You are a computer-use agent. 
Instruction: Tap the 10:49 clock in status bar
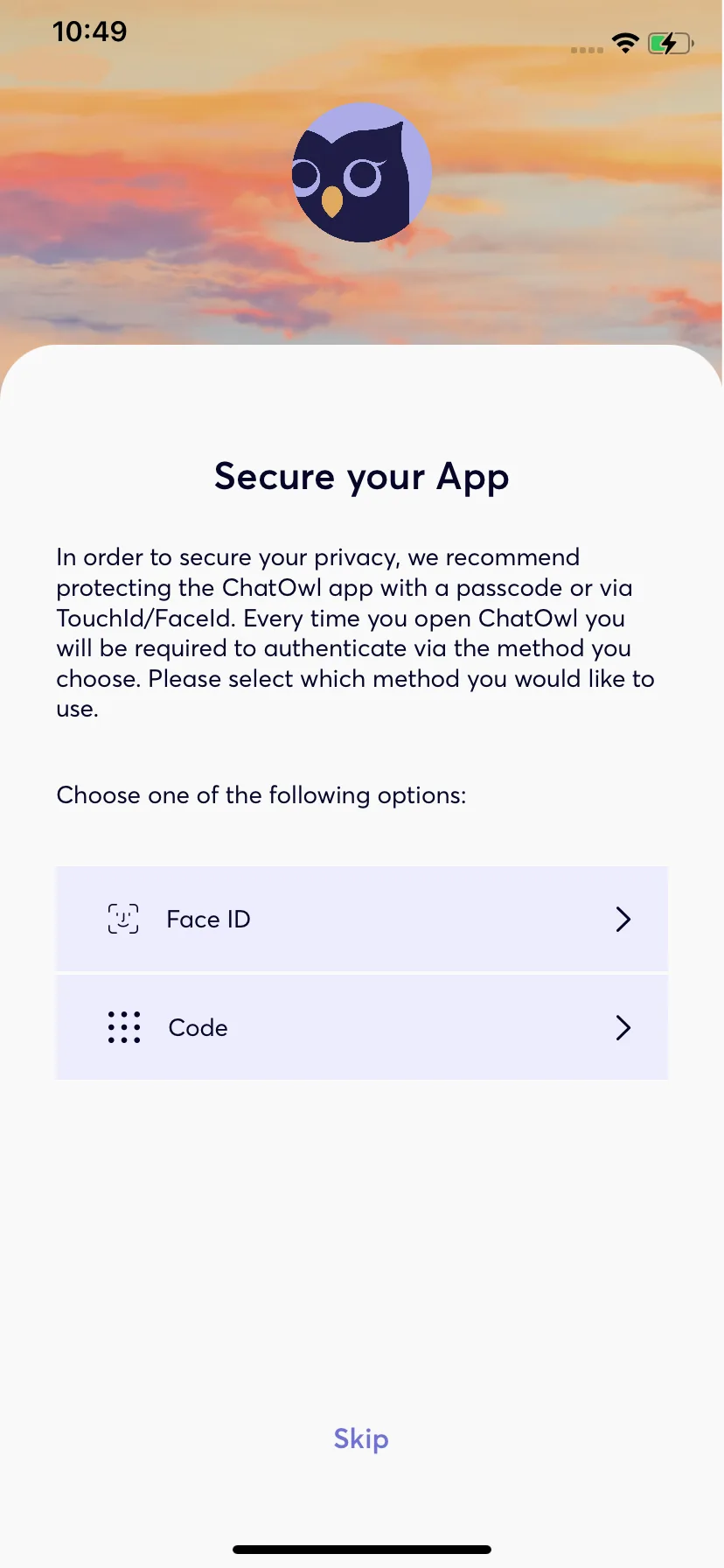[89, 31]
